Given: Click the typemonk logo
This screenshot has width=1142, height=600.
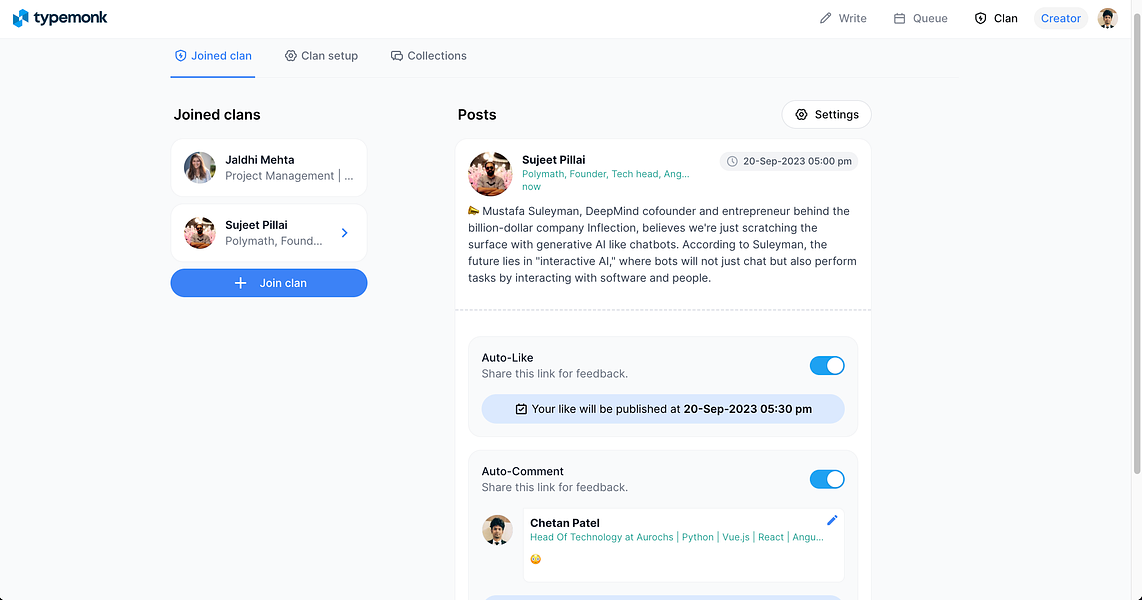Looking at the screenshot, I should (x=60, y=18).
